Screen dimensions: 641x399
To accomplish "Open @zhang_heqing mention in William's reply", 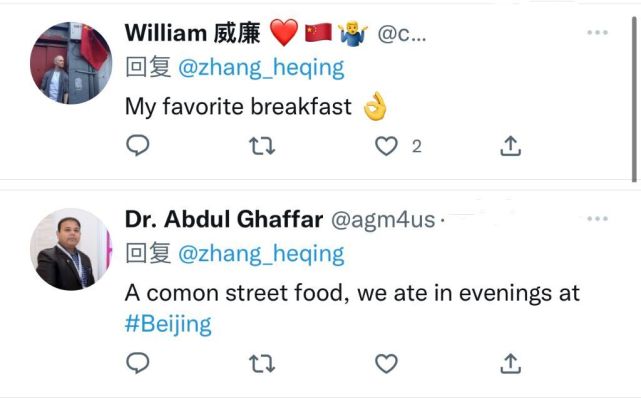I will 261,68.
